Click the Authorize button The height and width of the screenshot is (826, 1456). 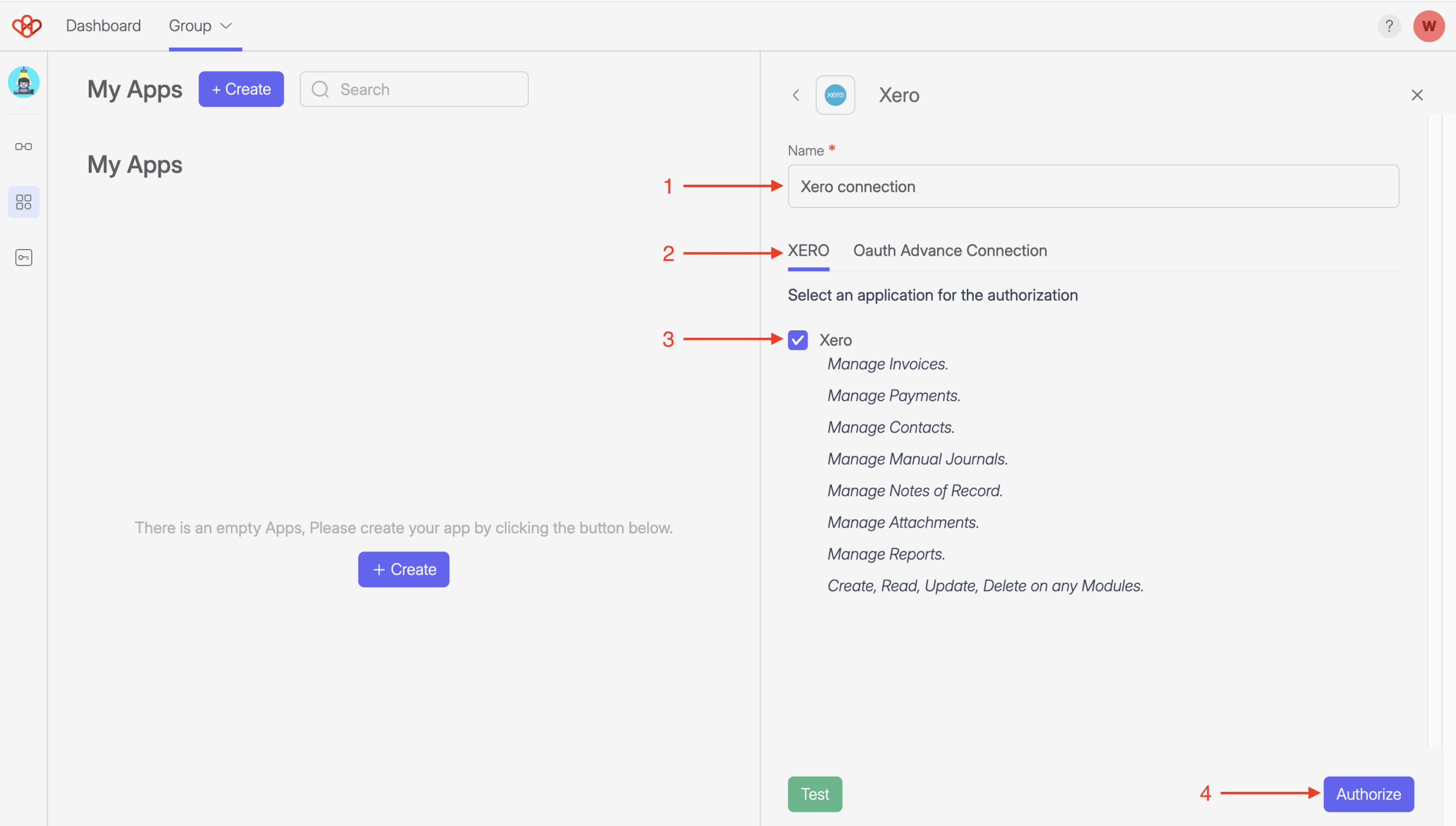[x=1368, y=794]
